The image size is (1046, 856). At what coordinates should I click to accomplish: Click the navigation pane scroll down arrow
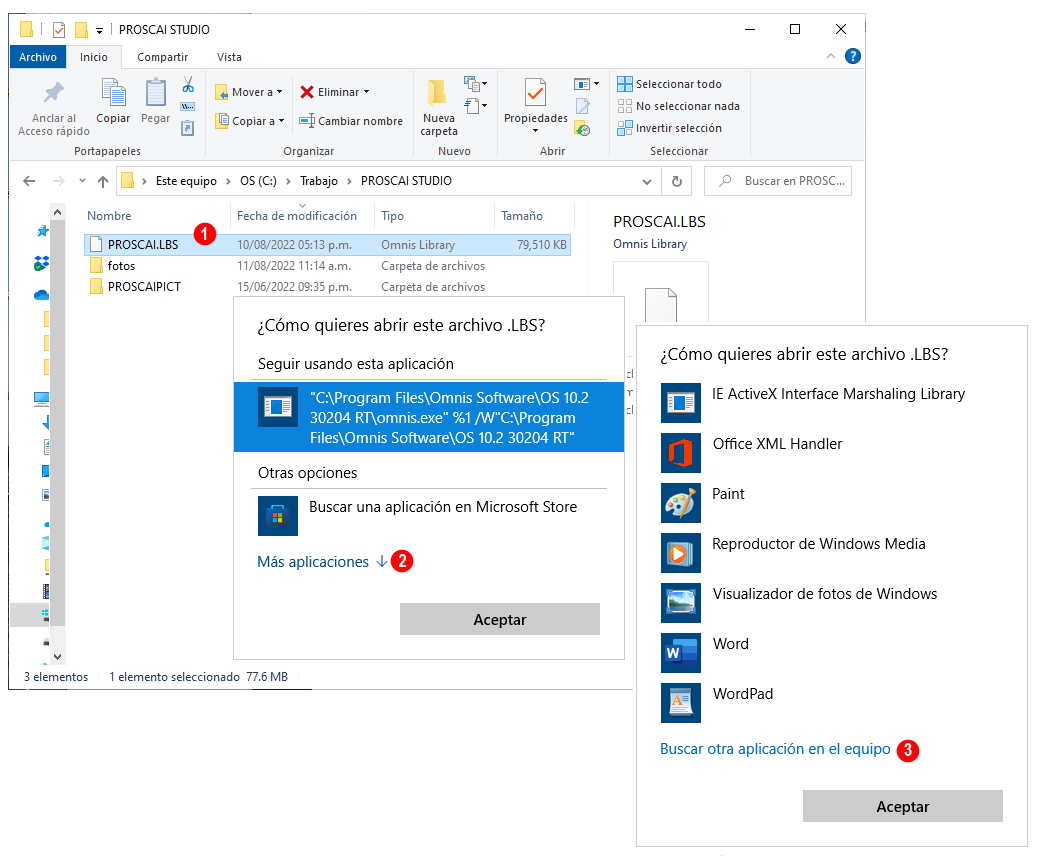pos(57,657)
